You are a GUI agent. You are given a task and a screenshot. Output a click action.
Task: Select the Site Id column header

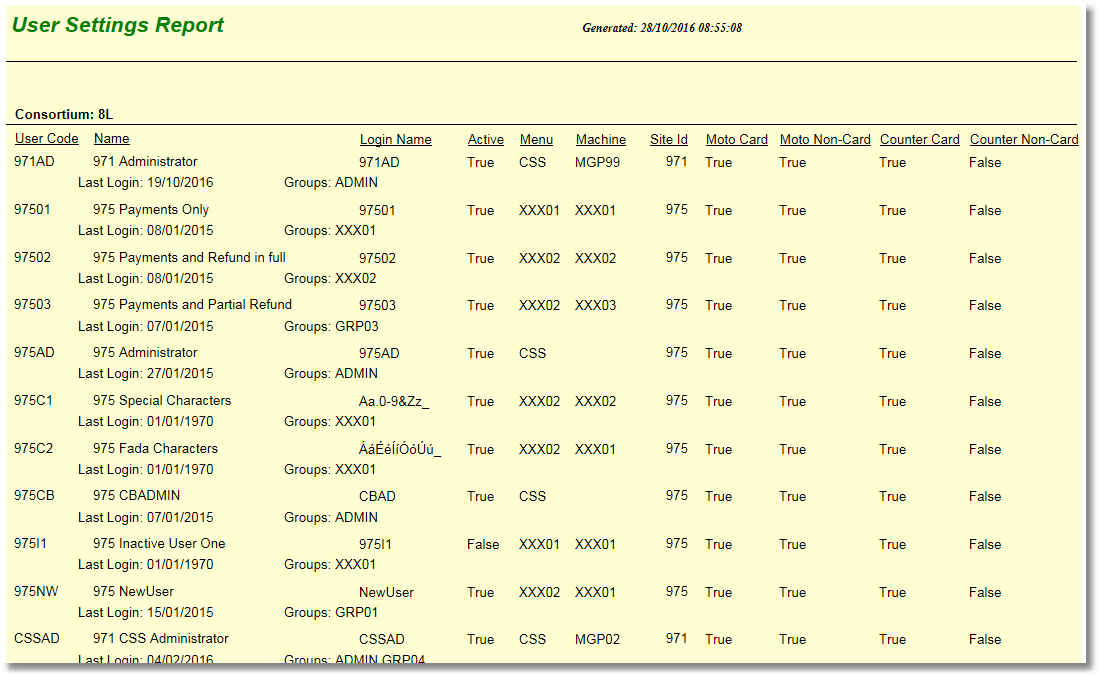[668, 140]
